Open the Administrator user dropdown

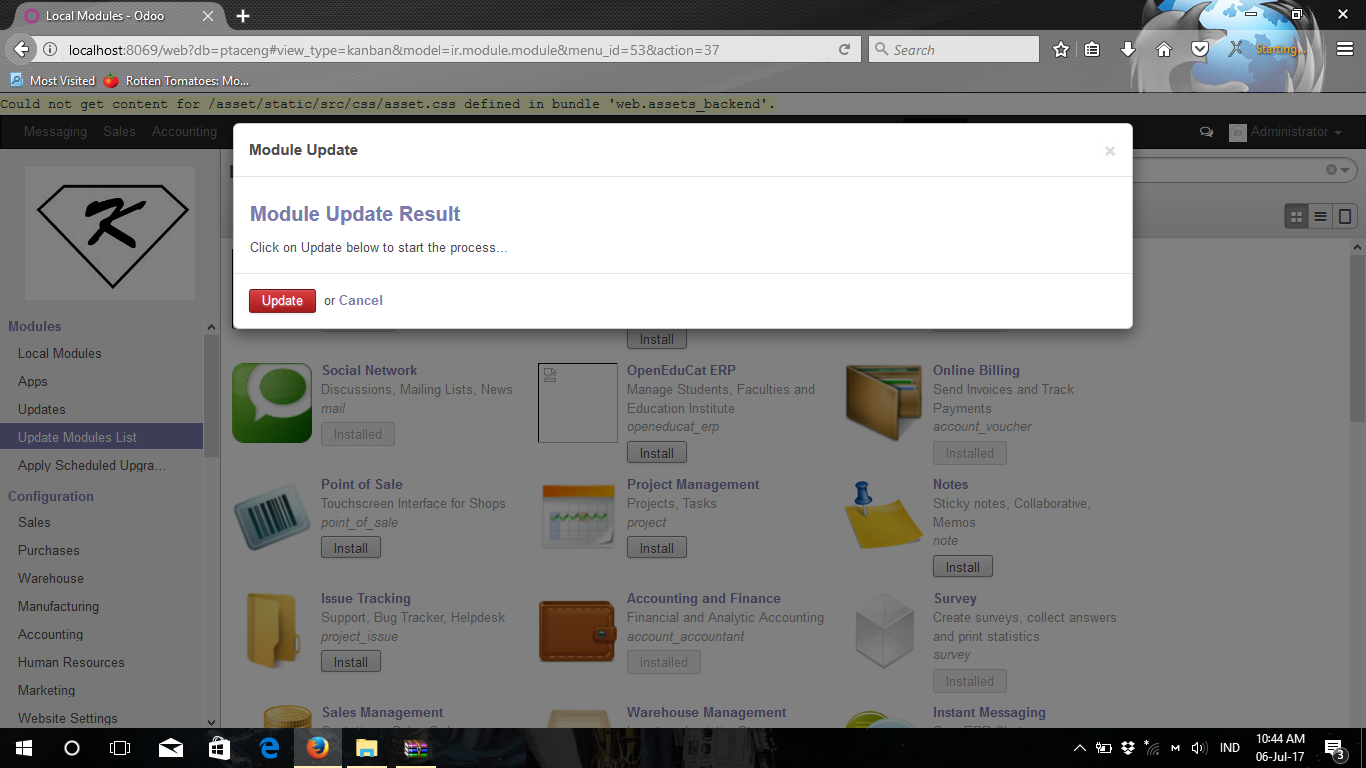pos(1296,132)
